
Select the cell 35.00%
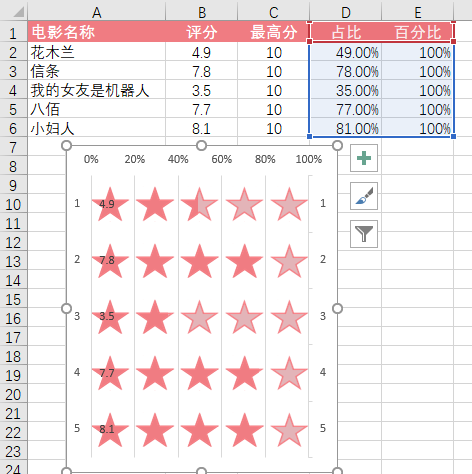tap(346, 90)
